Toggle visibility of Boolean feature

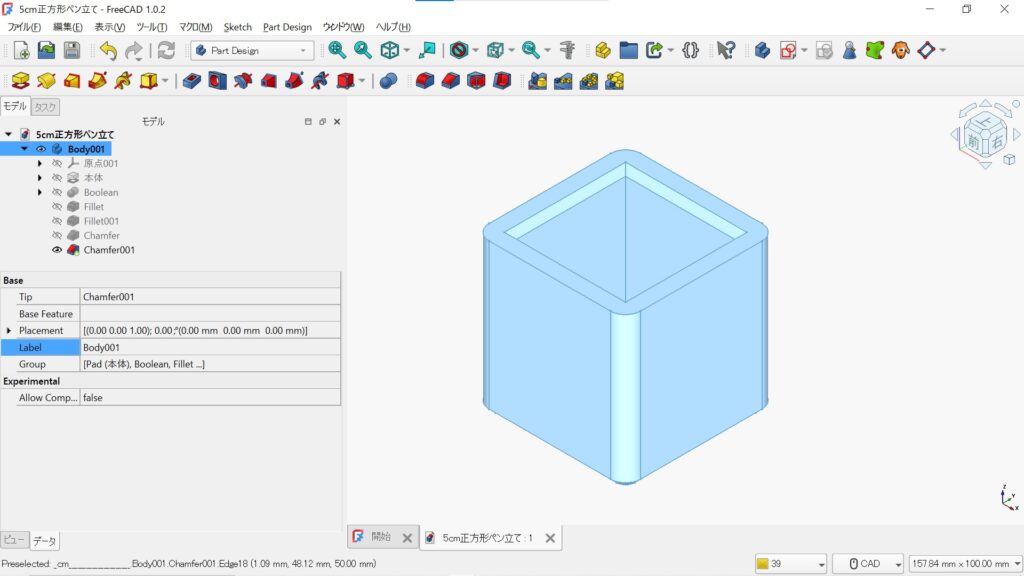[x=57, y=192]
